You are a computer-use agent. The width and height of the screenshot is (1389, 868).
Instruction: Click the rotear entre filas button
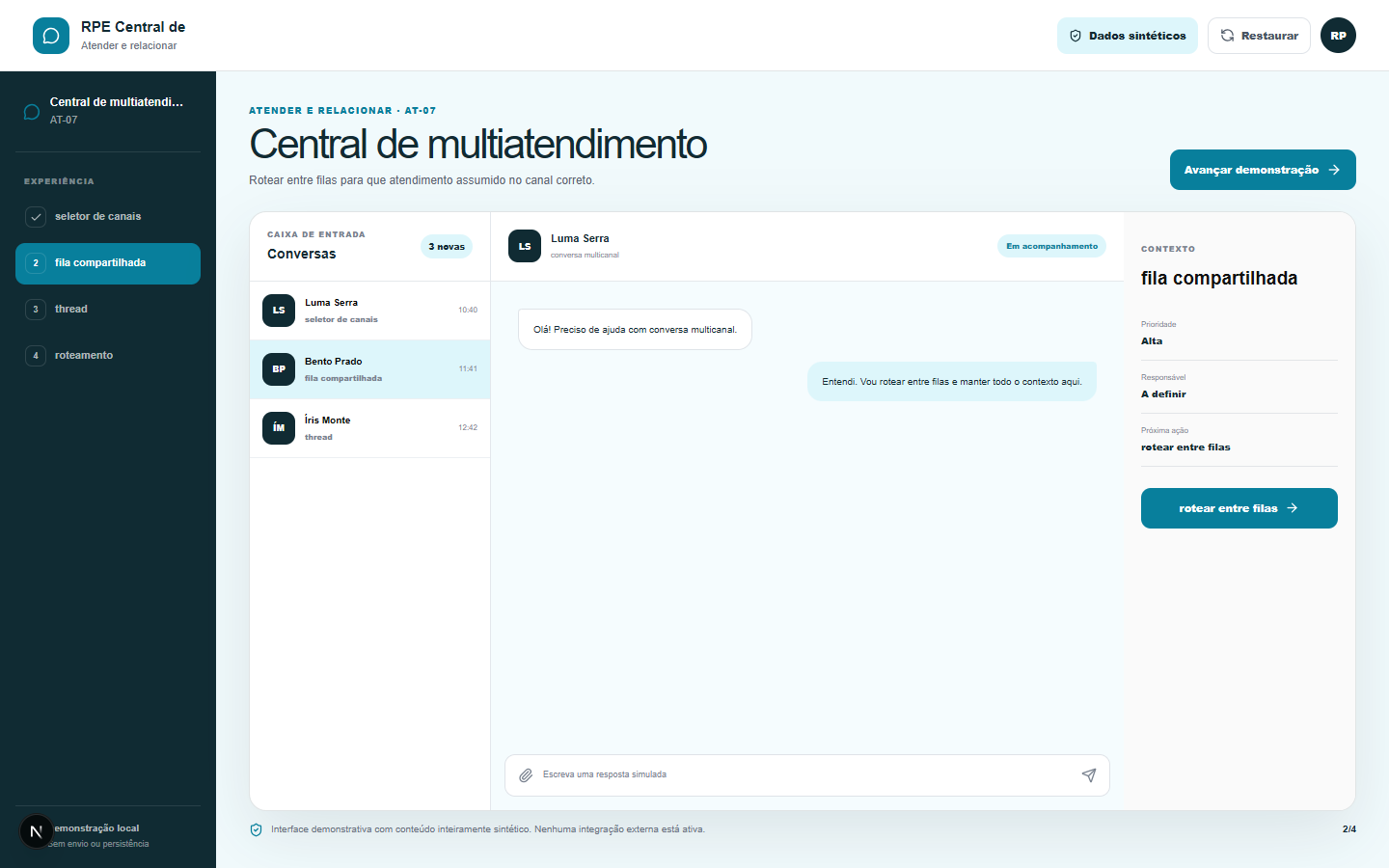click(x=1239, y=508)
